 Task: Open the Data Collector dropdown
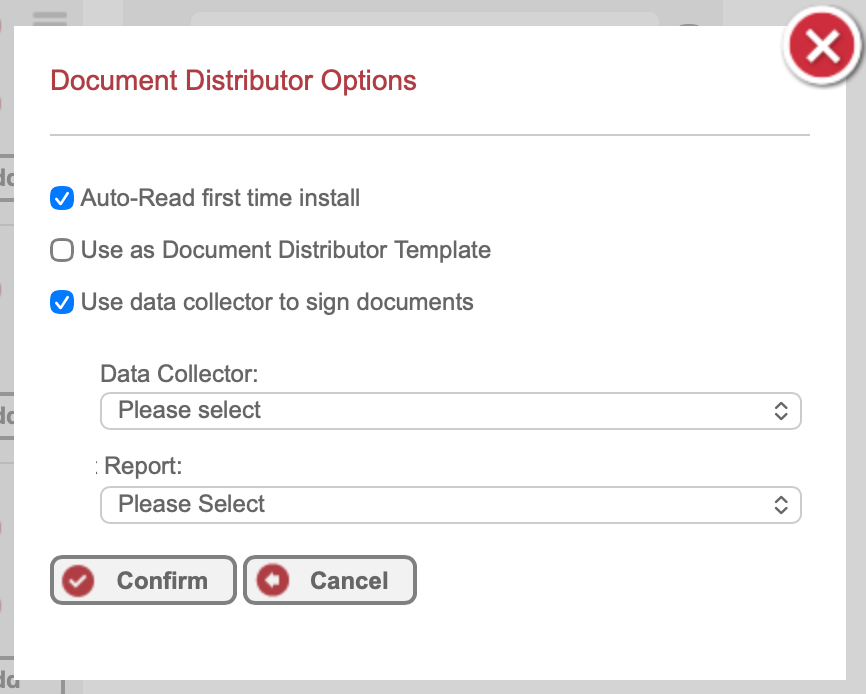(450, 411)
